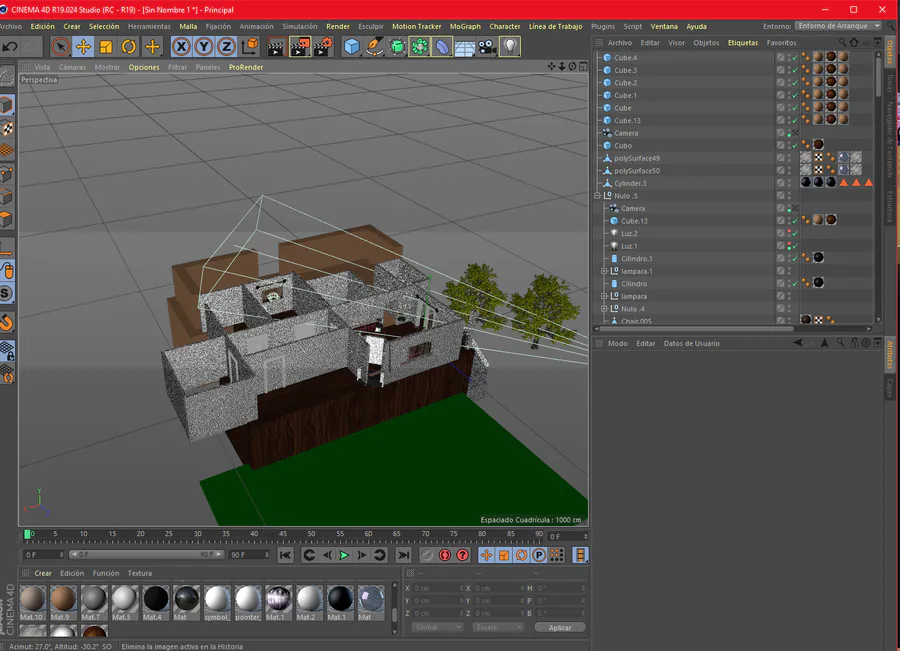Click the coordinate system icon
This screenshot has height=651, width=900.
[250, 46]
